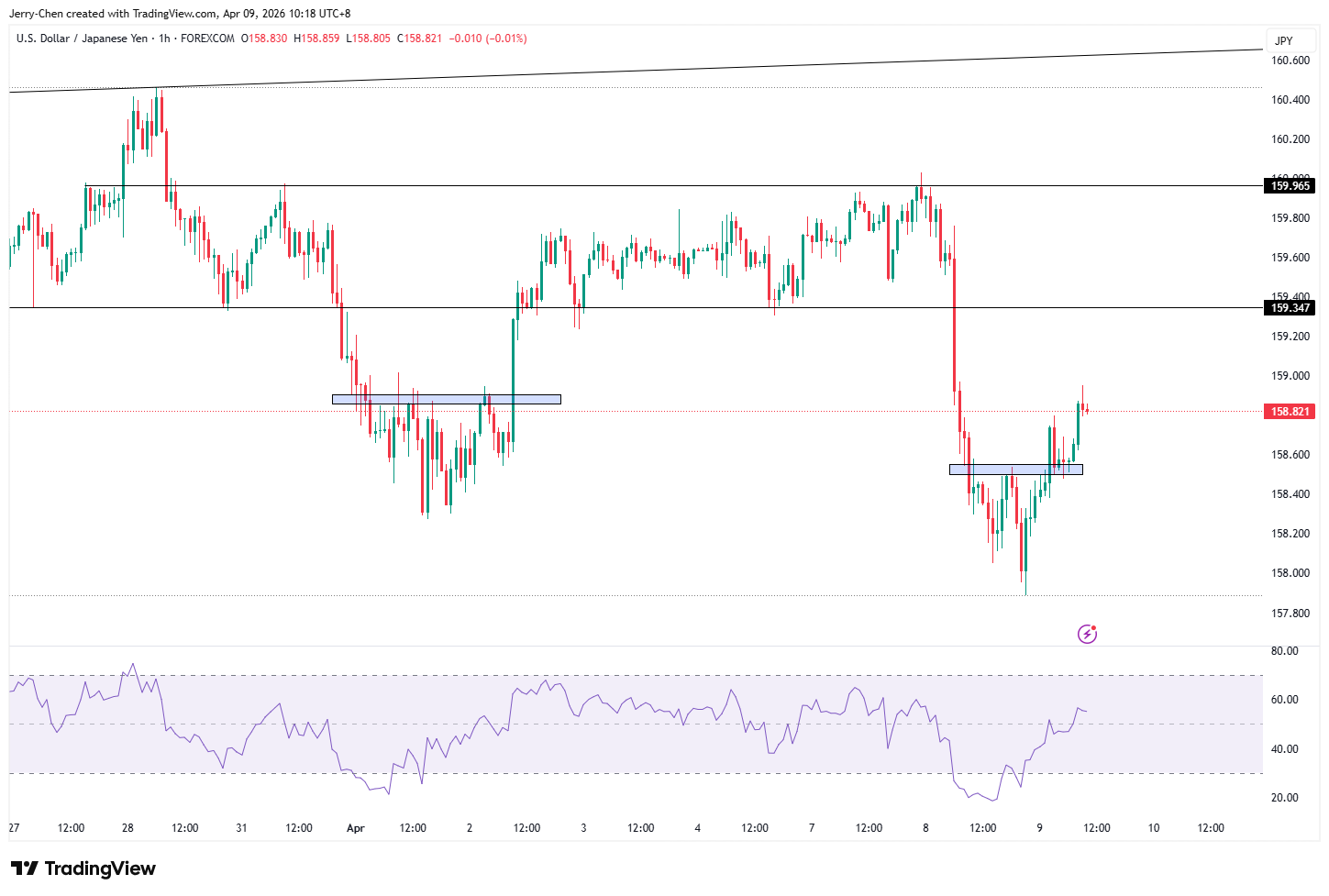Select the blue rectangle zone near 158.500
Screen dimensions: 1329x896
click(x=1015, y=470)
